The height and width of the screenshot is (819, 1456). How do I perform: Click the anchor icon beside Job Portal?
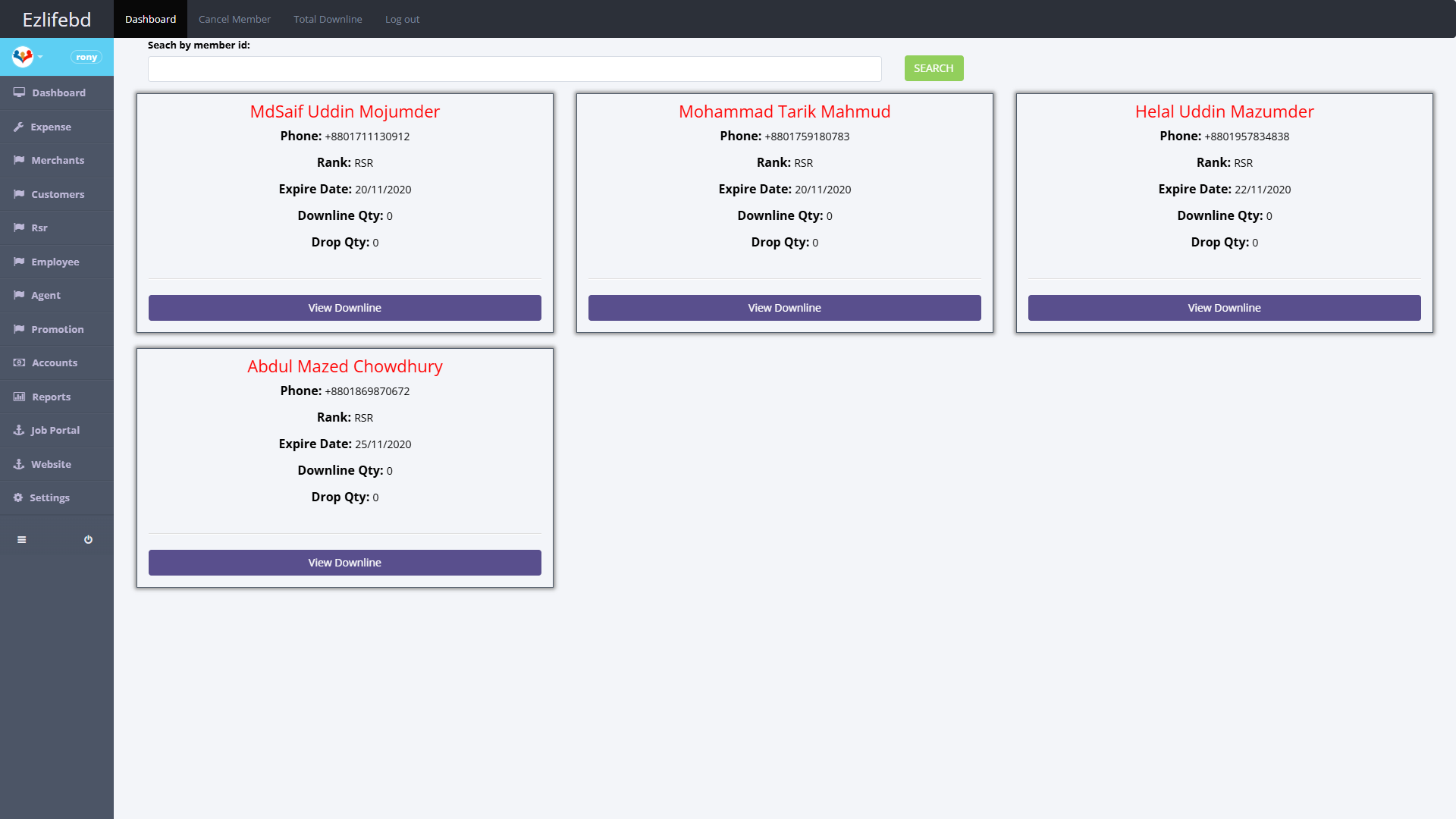pyautogui.click(x=19, y=430)
